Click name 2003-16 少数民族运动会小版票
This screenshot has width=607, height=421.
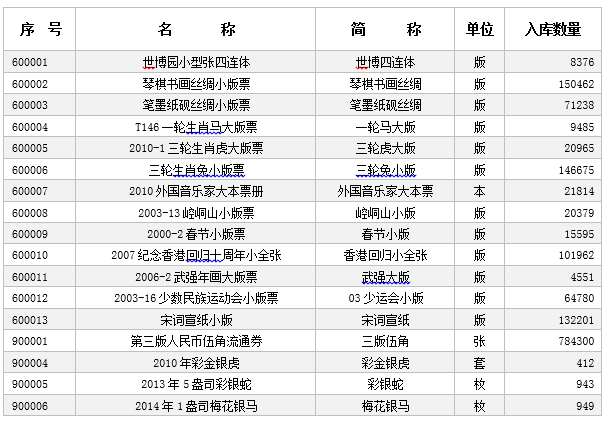coord(196,298)
